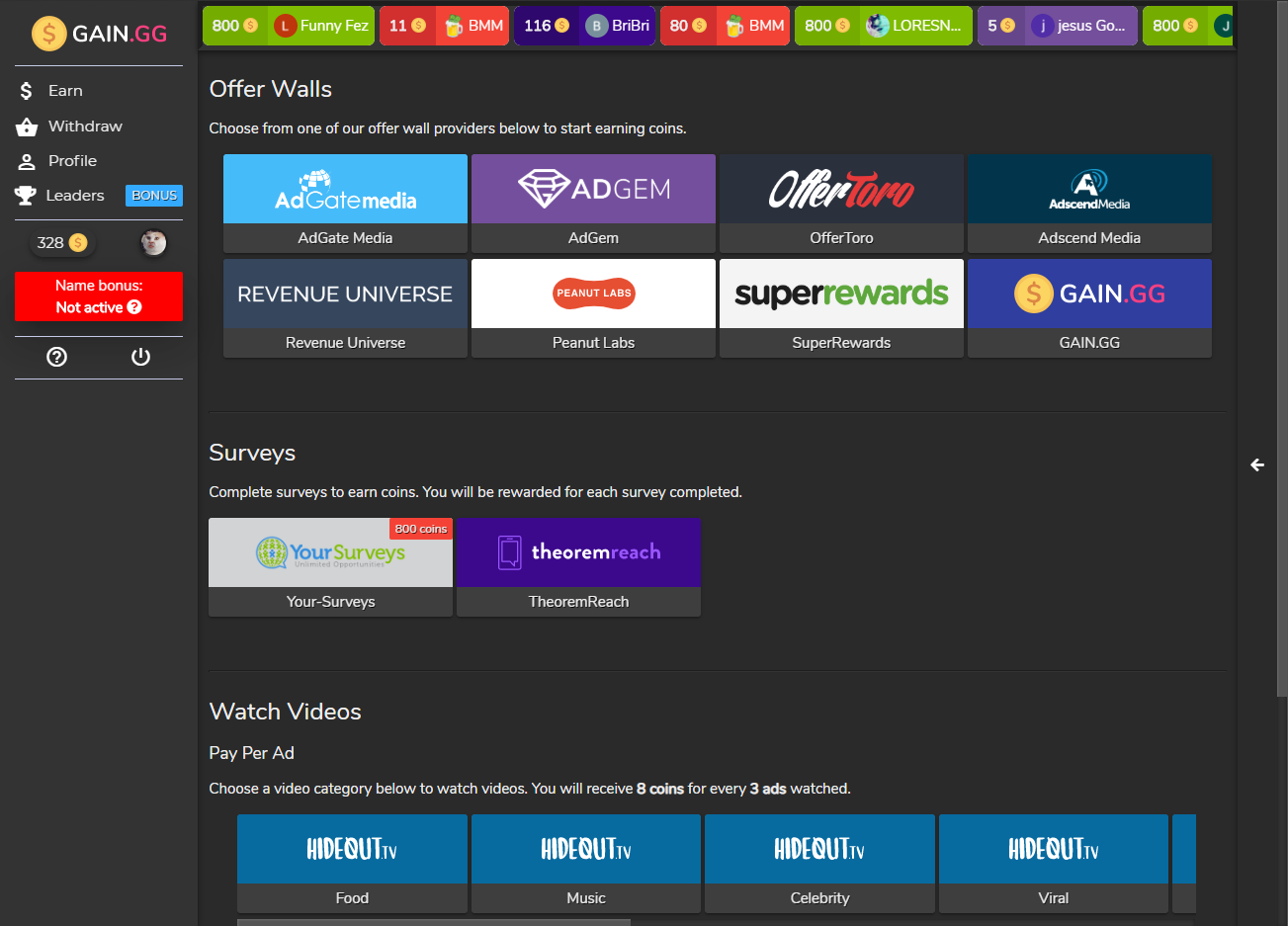
Task: Choose the Revenue Universe offer wall
Action: click(345, 307)
